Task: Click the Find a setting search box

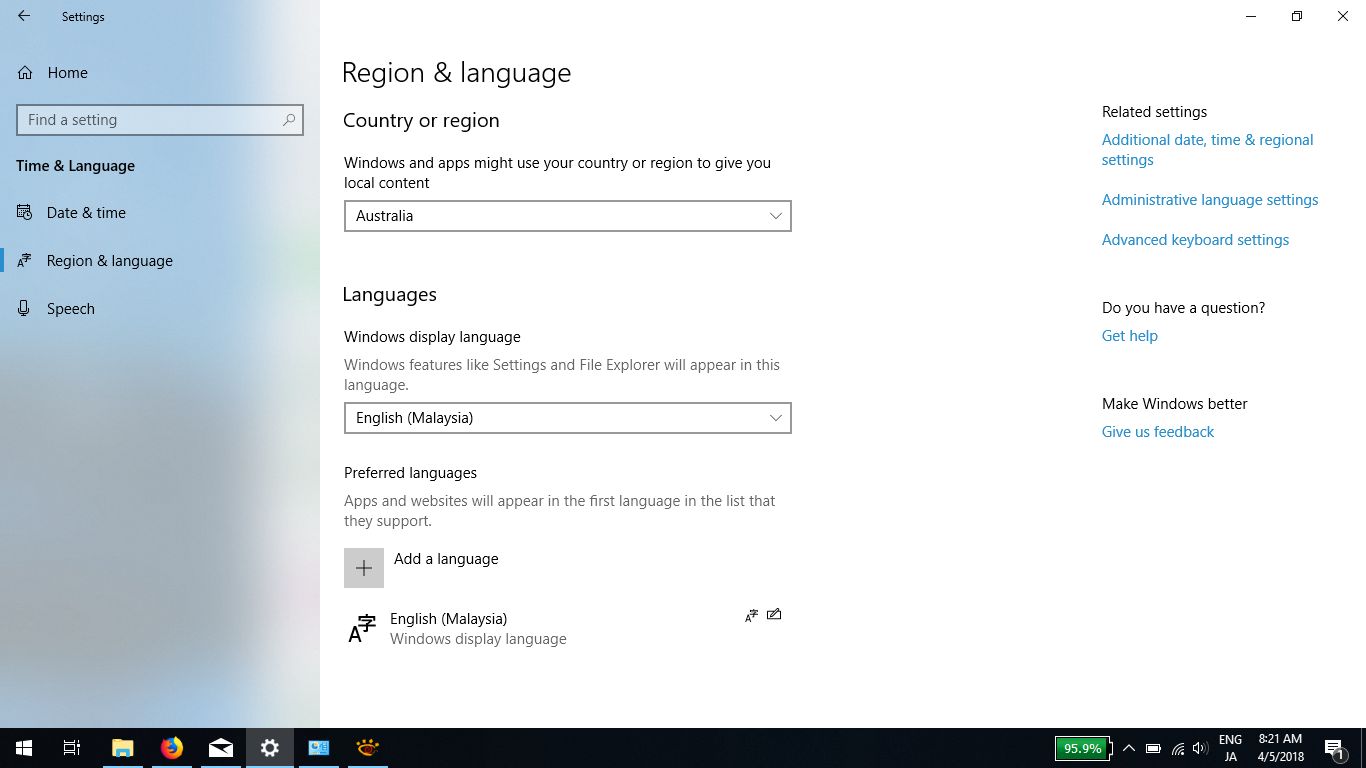Action: [x=159, y=119]
